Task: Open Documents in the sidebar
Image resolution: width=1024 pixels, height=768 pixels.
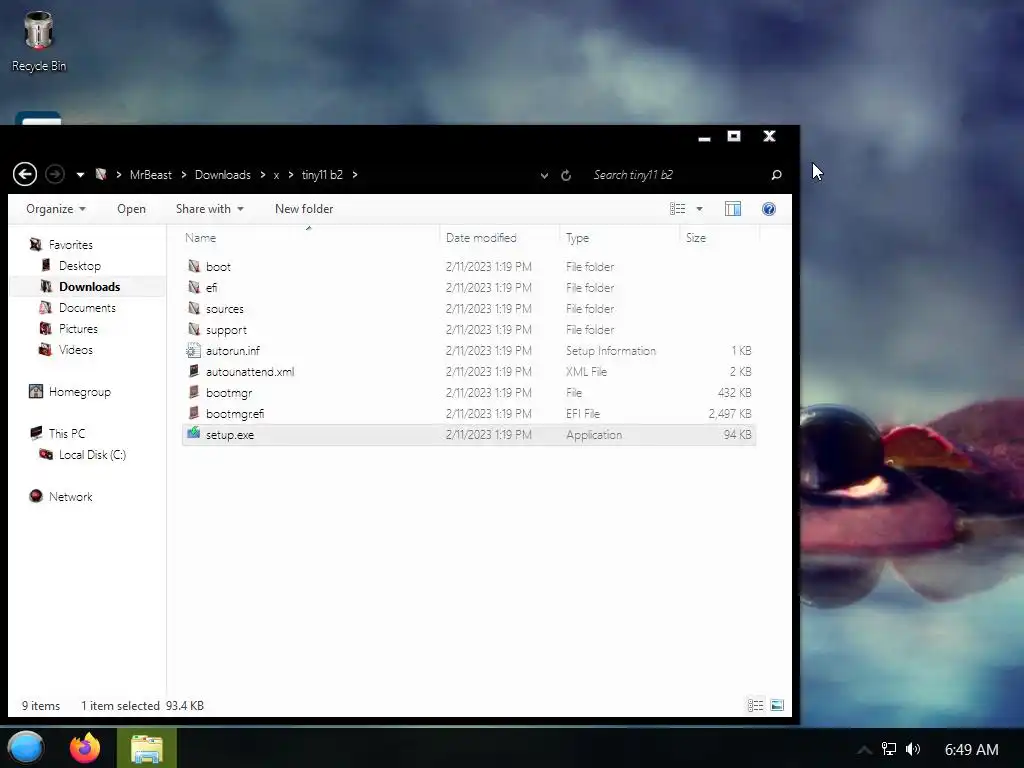Action: pyautogui.click(x=87, y=308)
